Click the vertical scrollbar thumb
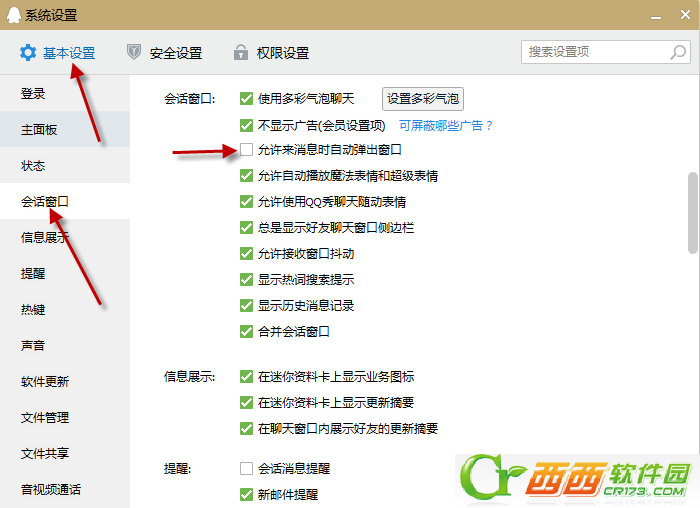 [x=693, y=213]
